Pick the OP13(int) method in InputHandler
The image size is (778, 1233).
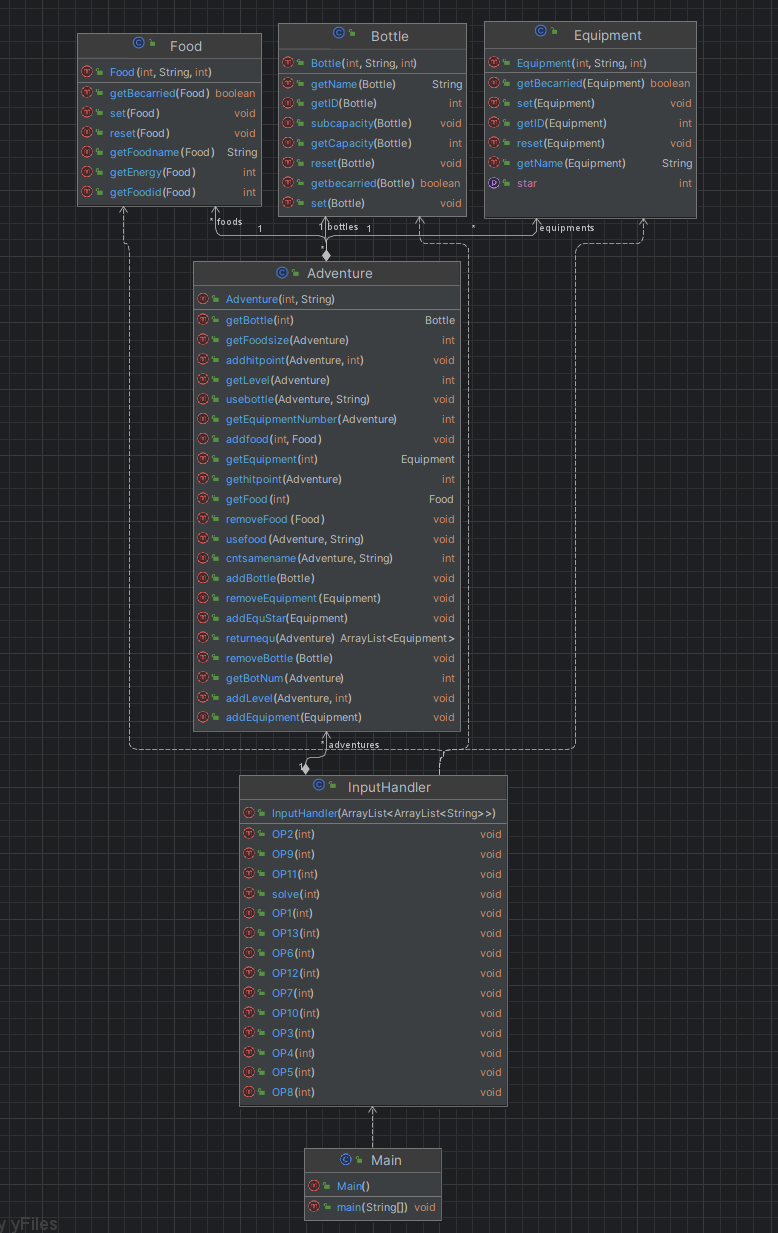pos(295,933)
